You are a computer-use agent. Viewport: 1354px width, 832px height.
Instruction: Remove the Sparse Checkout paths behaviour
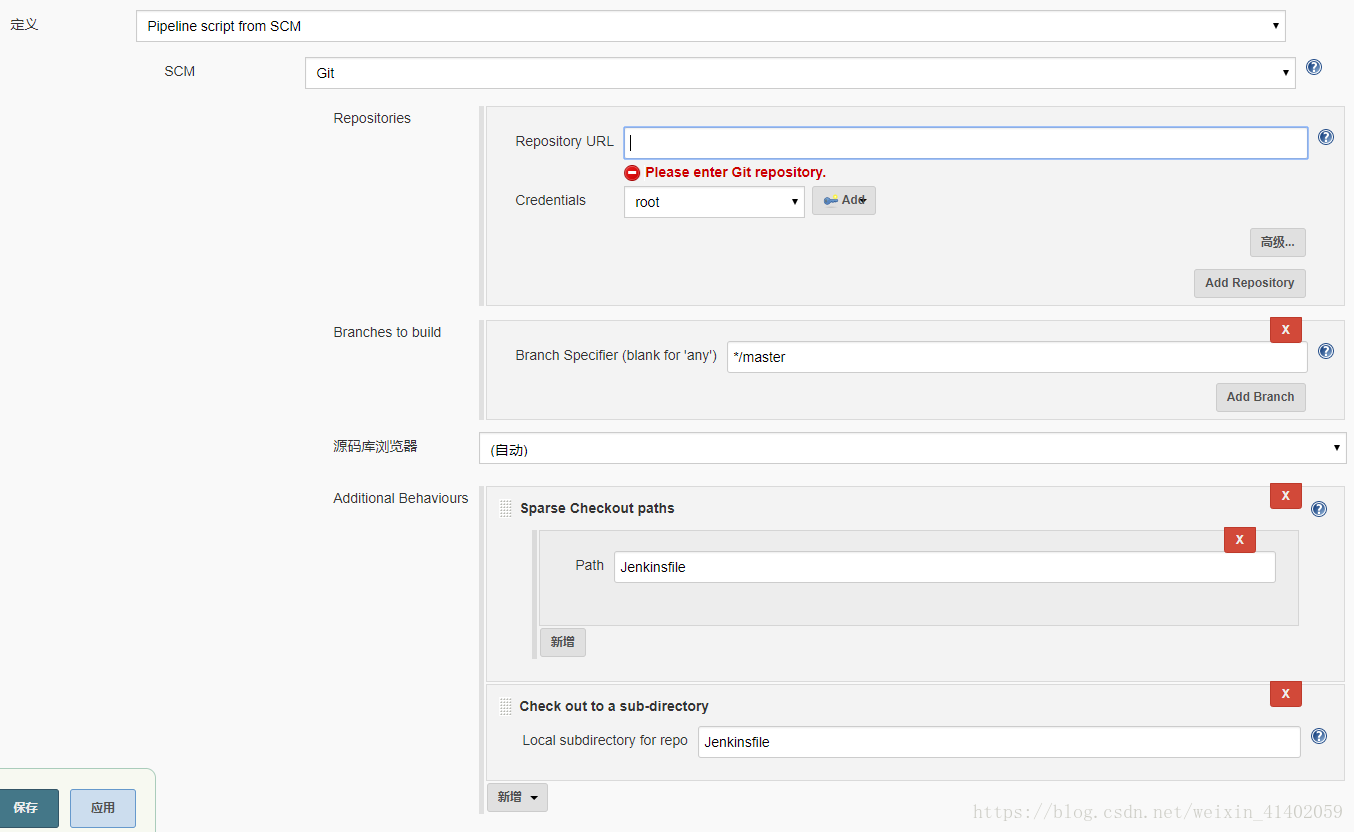click(1286, 496)
